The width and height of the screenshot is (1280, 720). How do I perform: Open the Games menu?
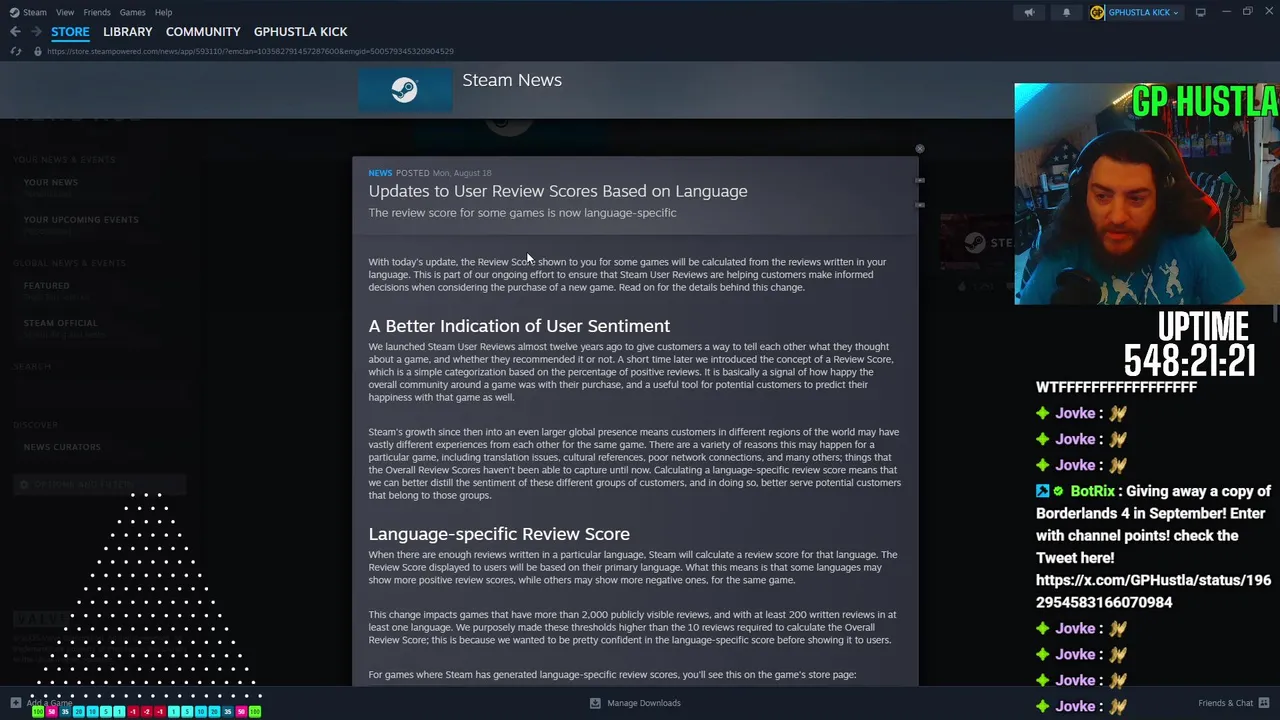tap(132, 12)
